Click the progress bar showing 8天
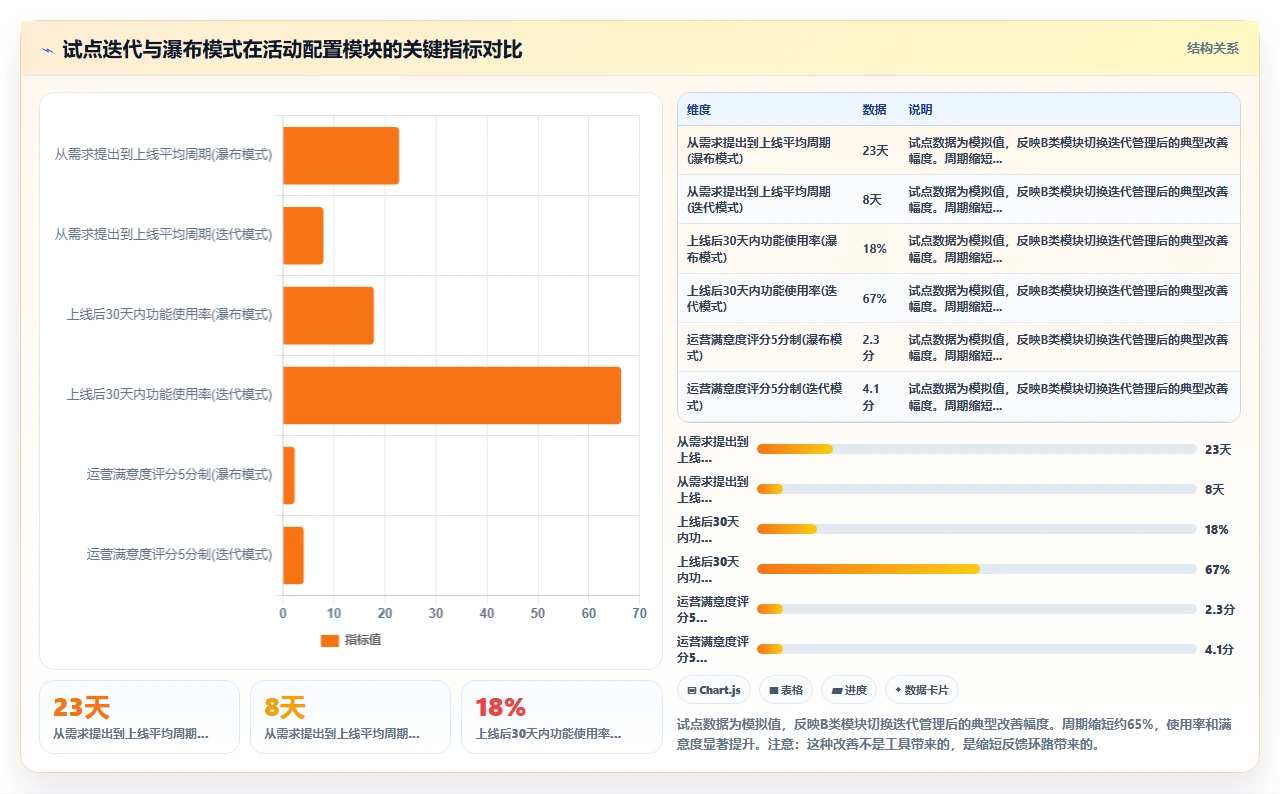Screen dimensions: 1280x794 tap(977, 489)
